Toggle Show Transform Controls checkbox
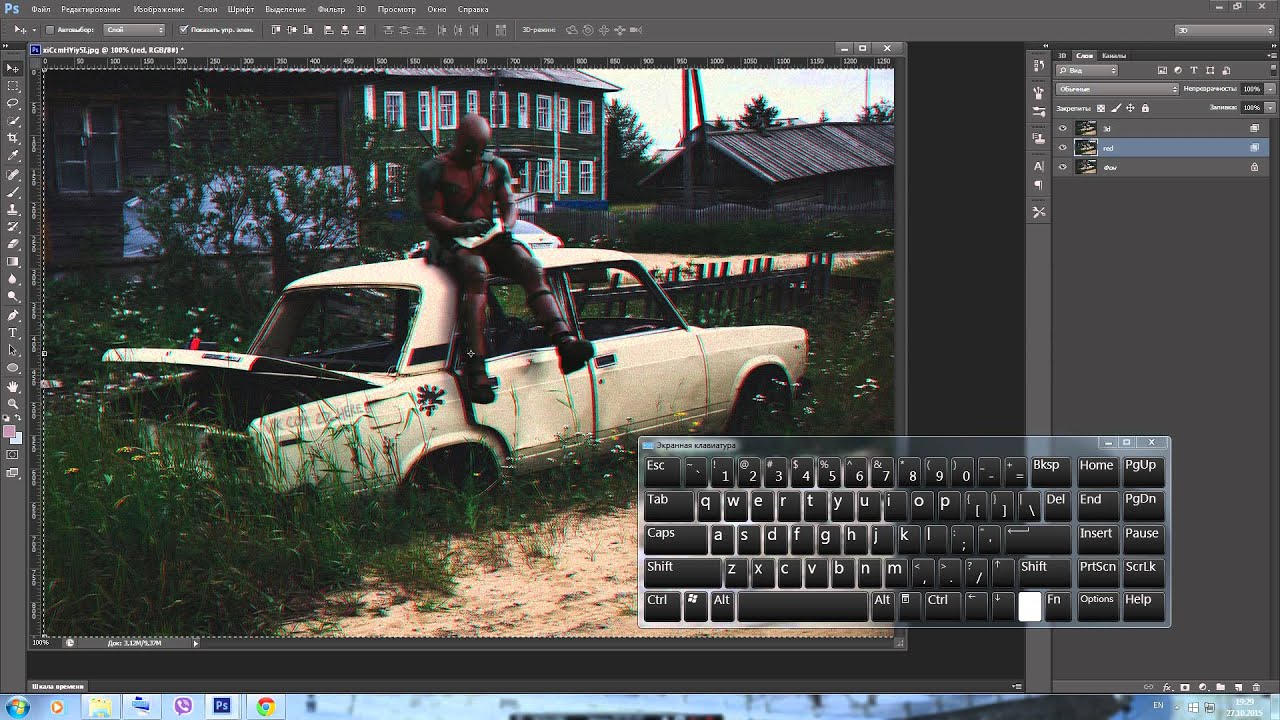 pyautogui.click(x=183, y=30)
